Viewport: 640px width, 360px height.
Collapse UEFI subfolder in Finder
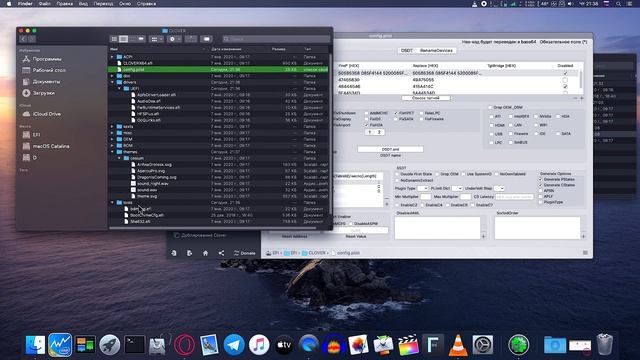tap(119, 88)
